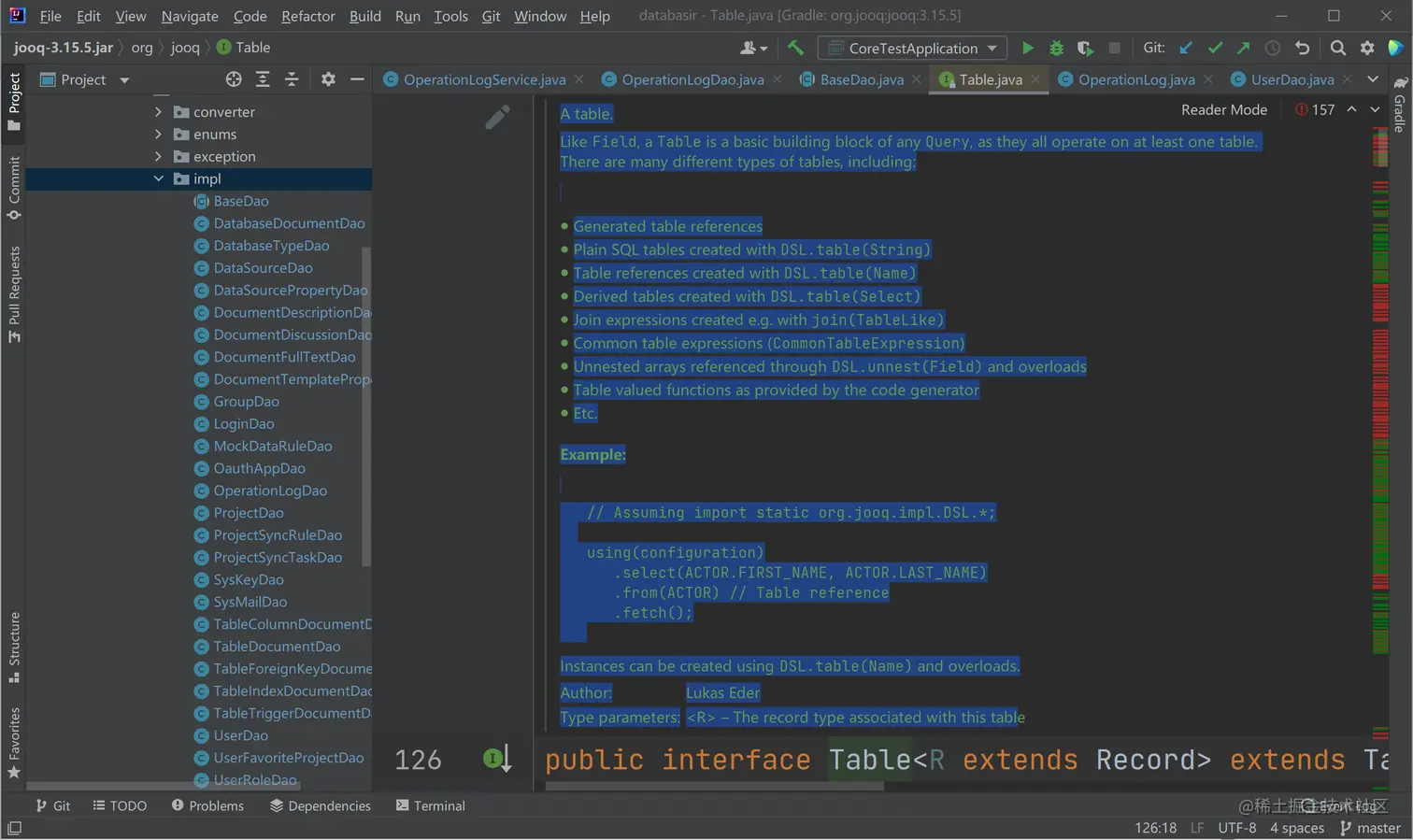The width and height of the screenshot is (1413, 840).
Task: Click the green Run button in toolbar
Action: [x=1027, y=48]
